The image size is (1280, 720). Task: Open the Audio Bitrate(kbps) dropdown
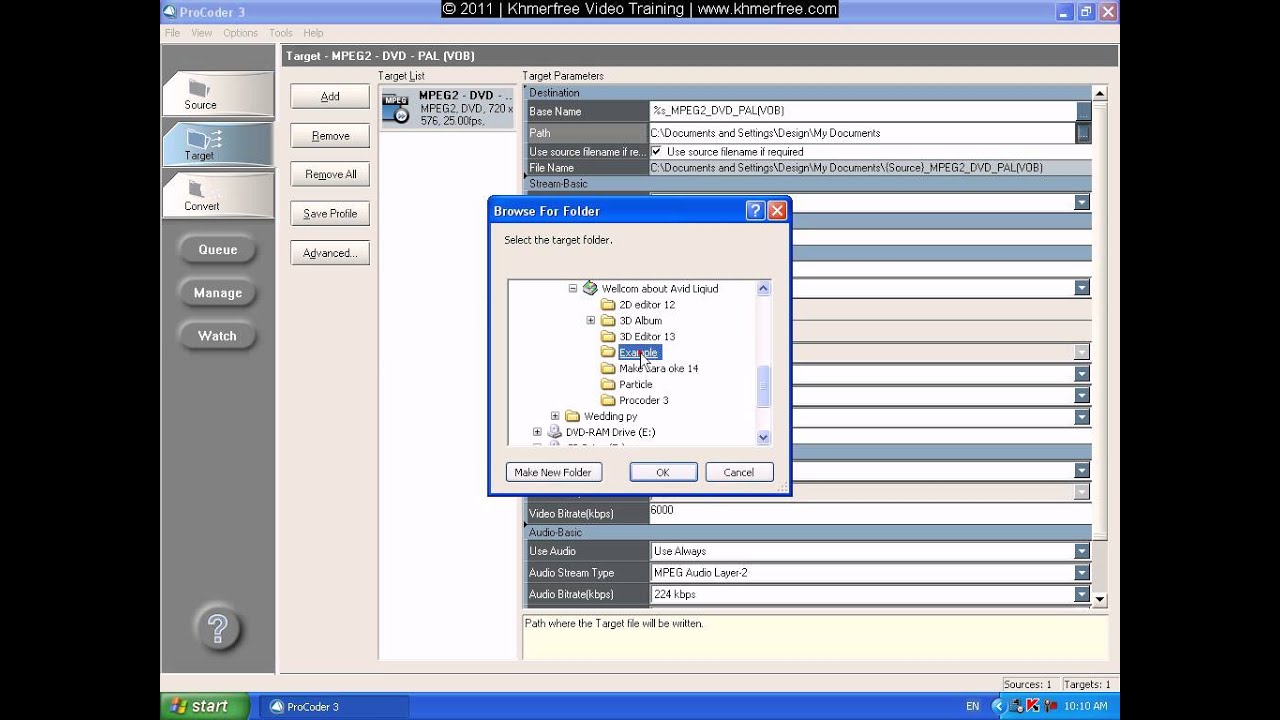click(1082, 594)
